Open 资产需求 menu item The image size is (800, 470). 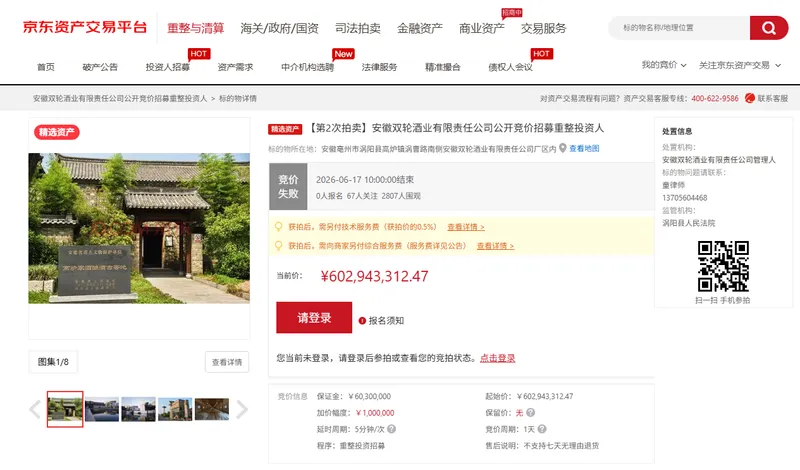[235, 67]
